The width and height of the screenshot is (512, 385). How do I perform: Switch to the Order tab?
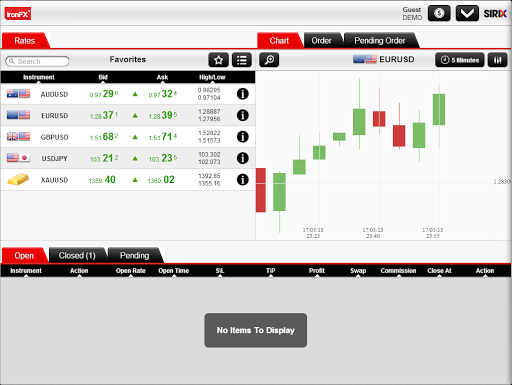[x=322, y=41]
